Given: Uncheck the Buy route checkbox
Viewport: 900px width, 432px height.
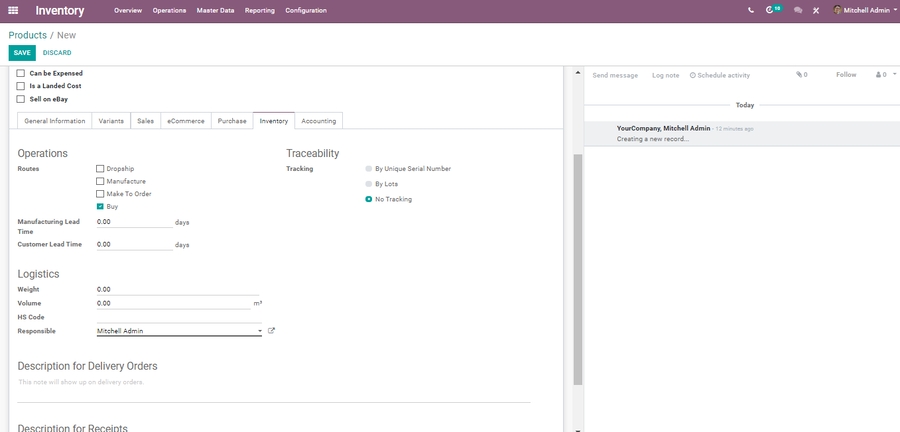Looking at the screenshot, I should pos(100,206).
